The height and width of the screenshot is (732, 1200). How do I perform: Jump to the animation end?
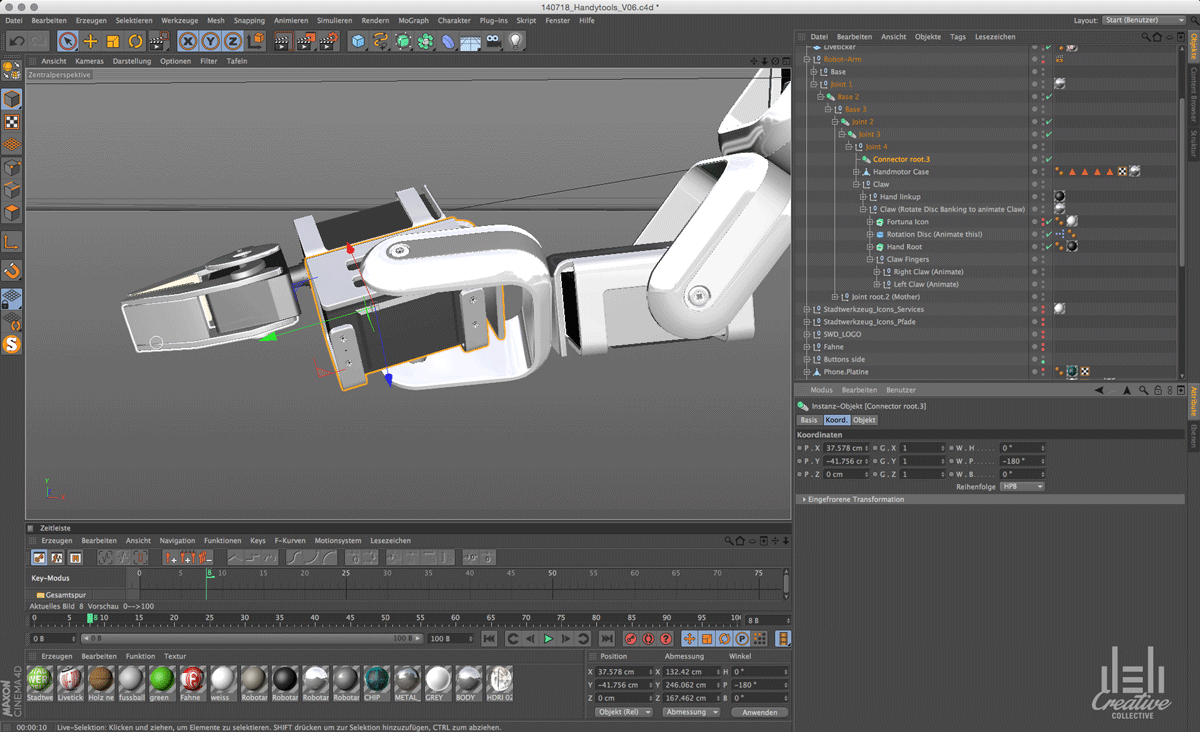click(606, 638)
